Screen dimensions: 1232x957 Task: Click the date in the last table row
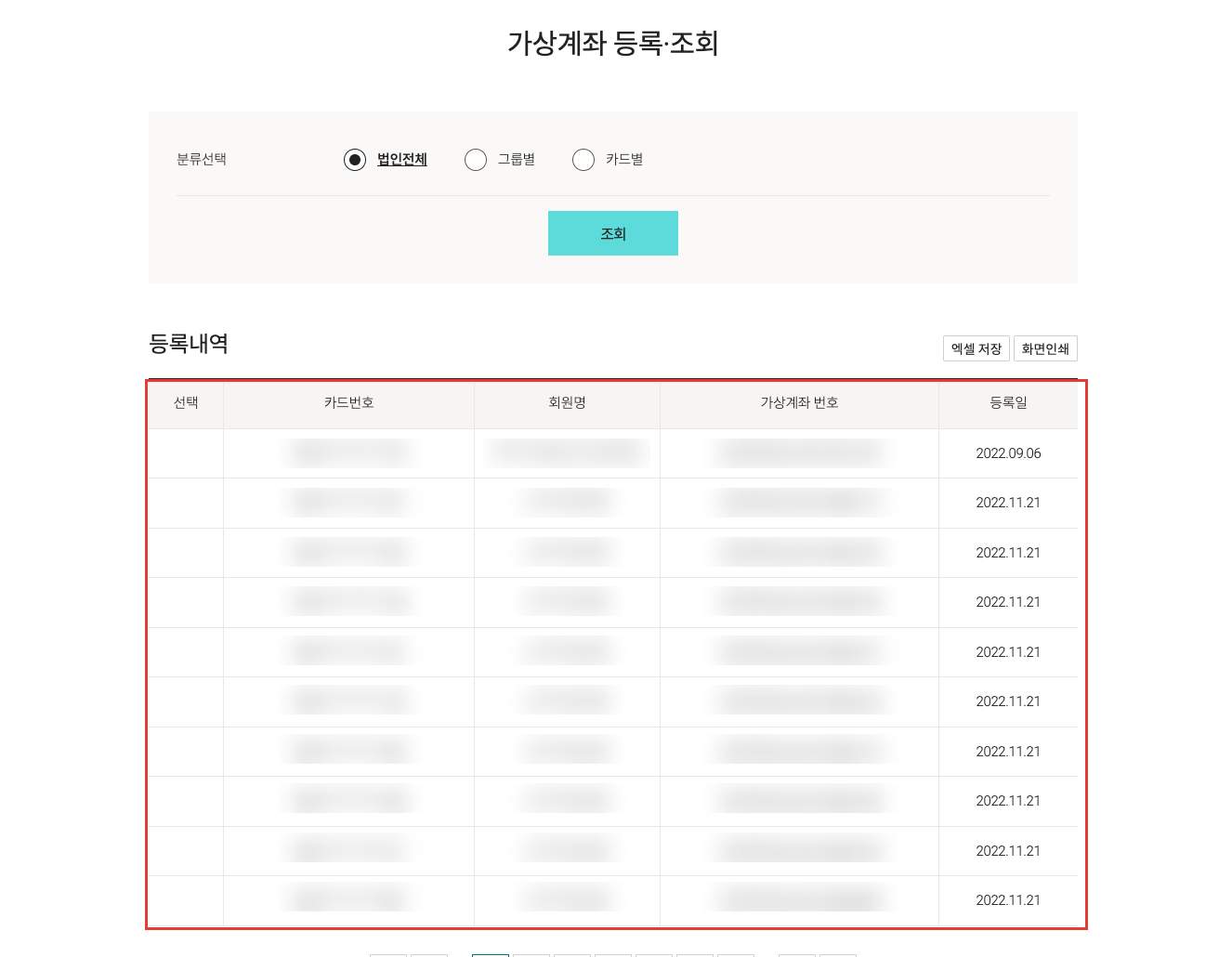click(x=1008, y=900)
